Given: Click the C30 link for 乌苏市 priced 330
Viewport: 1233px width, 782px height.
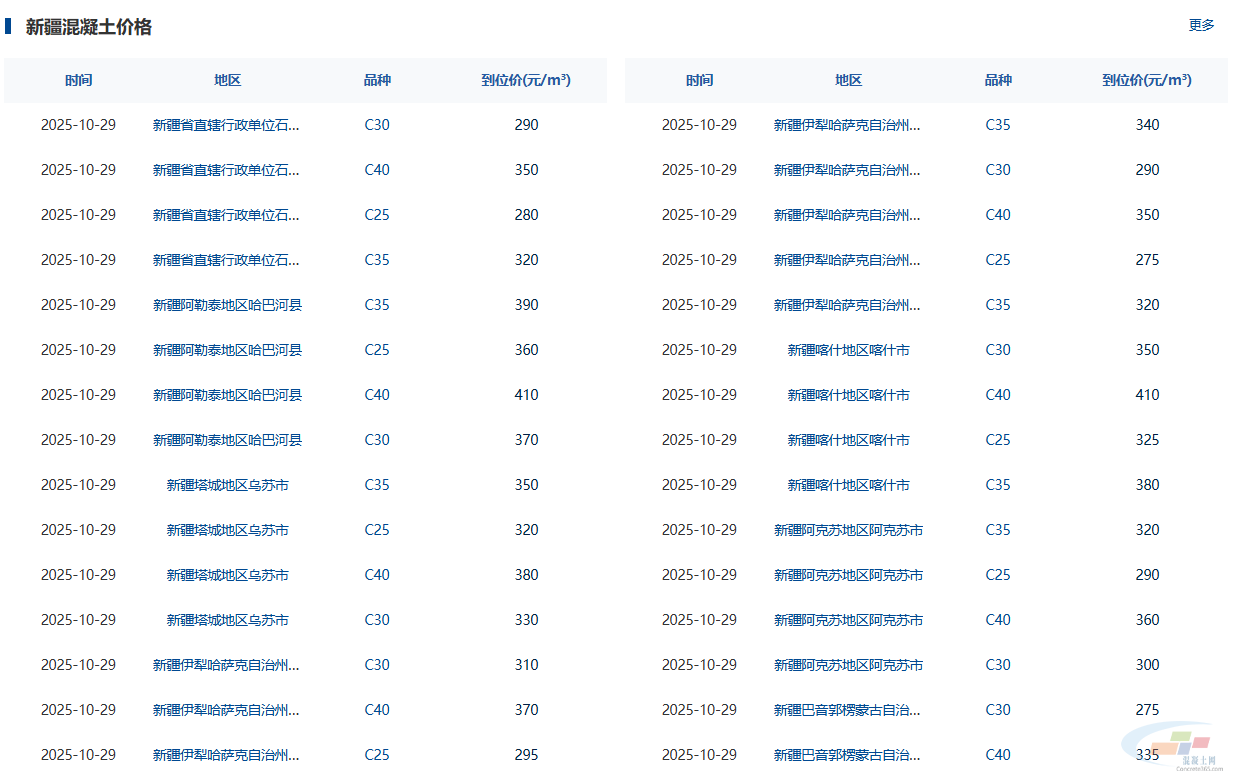Looking at the screenshot, I should coord(377,620).
